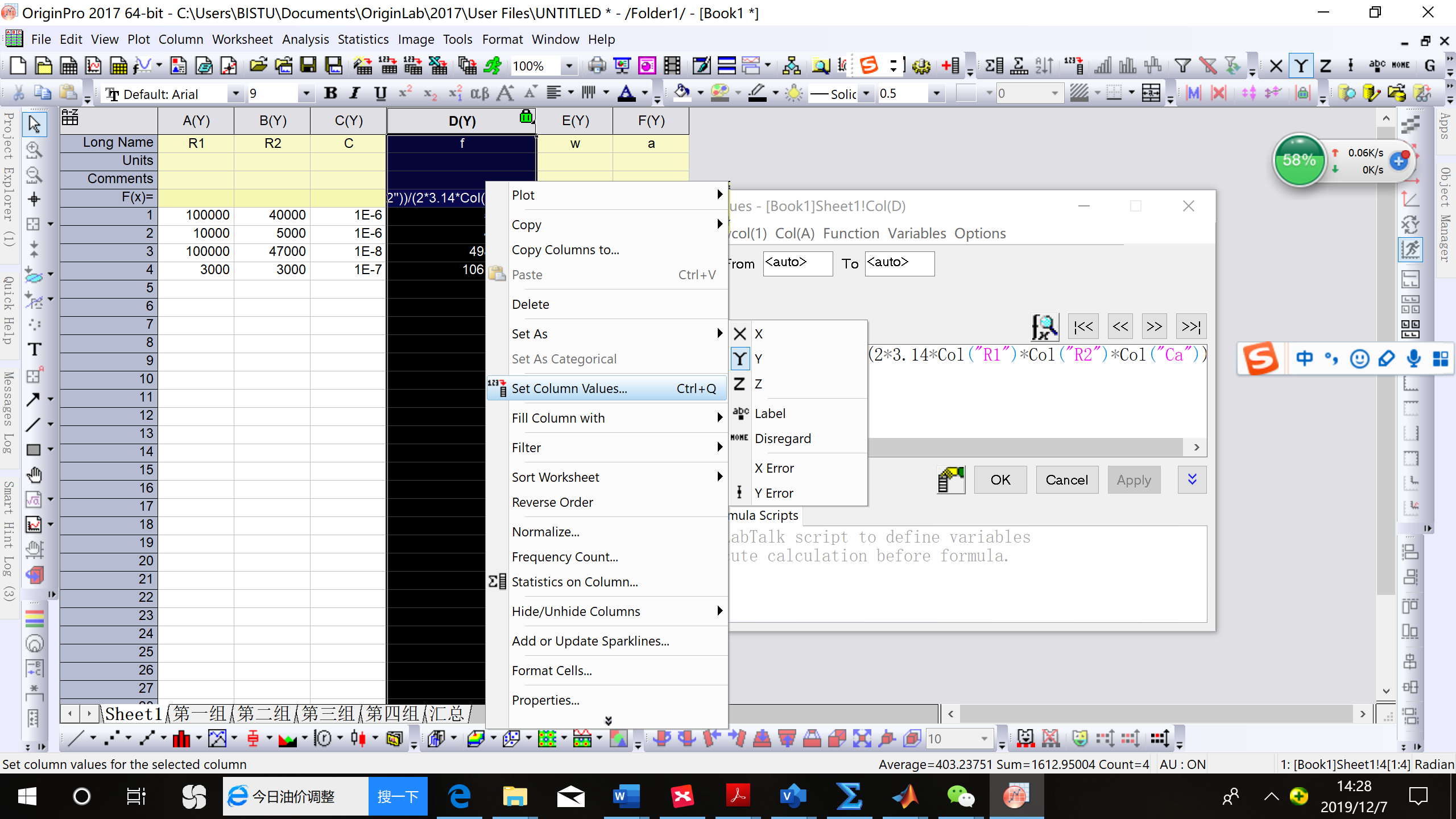Toggle Underline formatting button

(380, 93)
